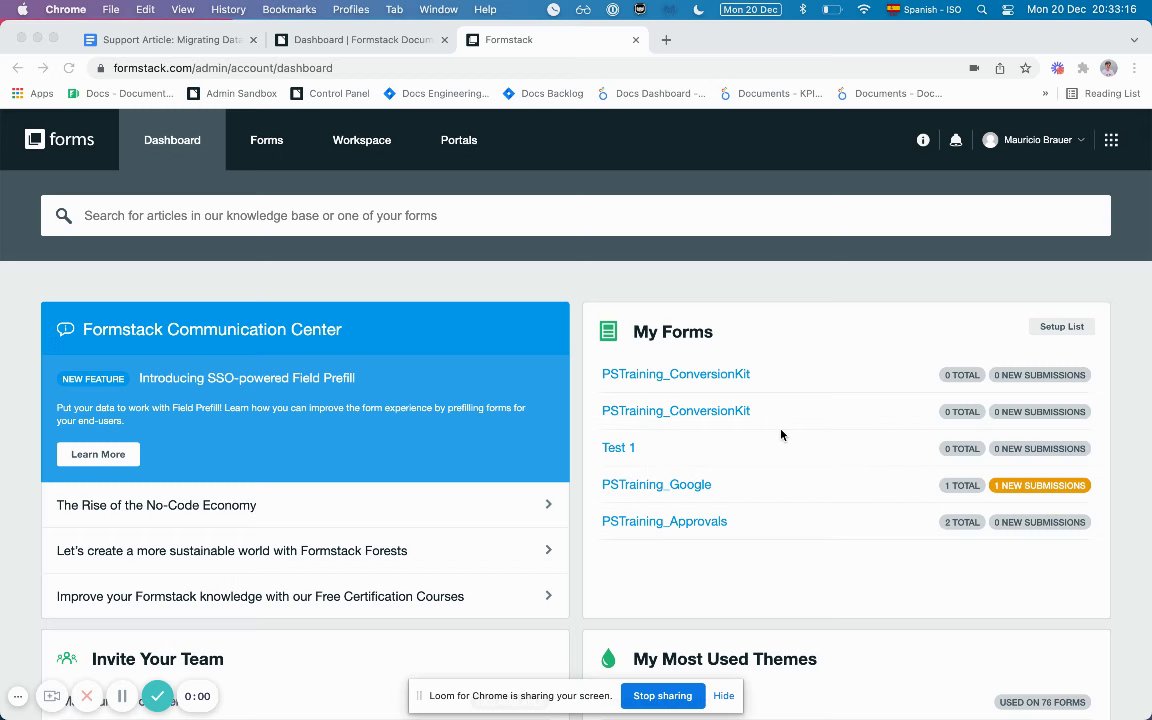Click the Chrome profile avatar
Image resolution: width=1152 pixels, height=720 pixels.
tap(1109, 68)
